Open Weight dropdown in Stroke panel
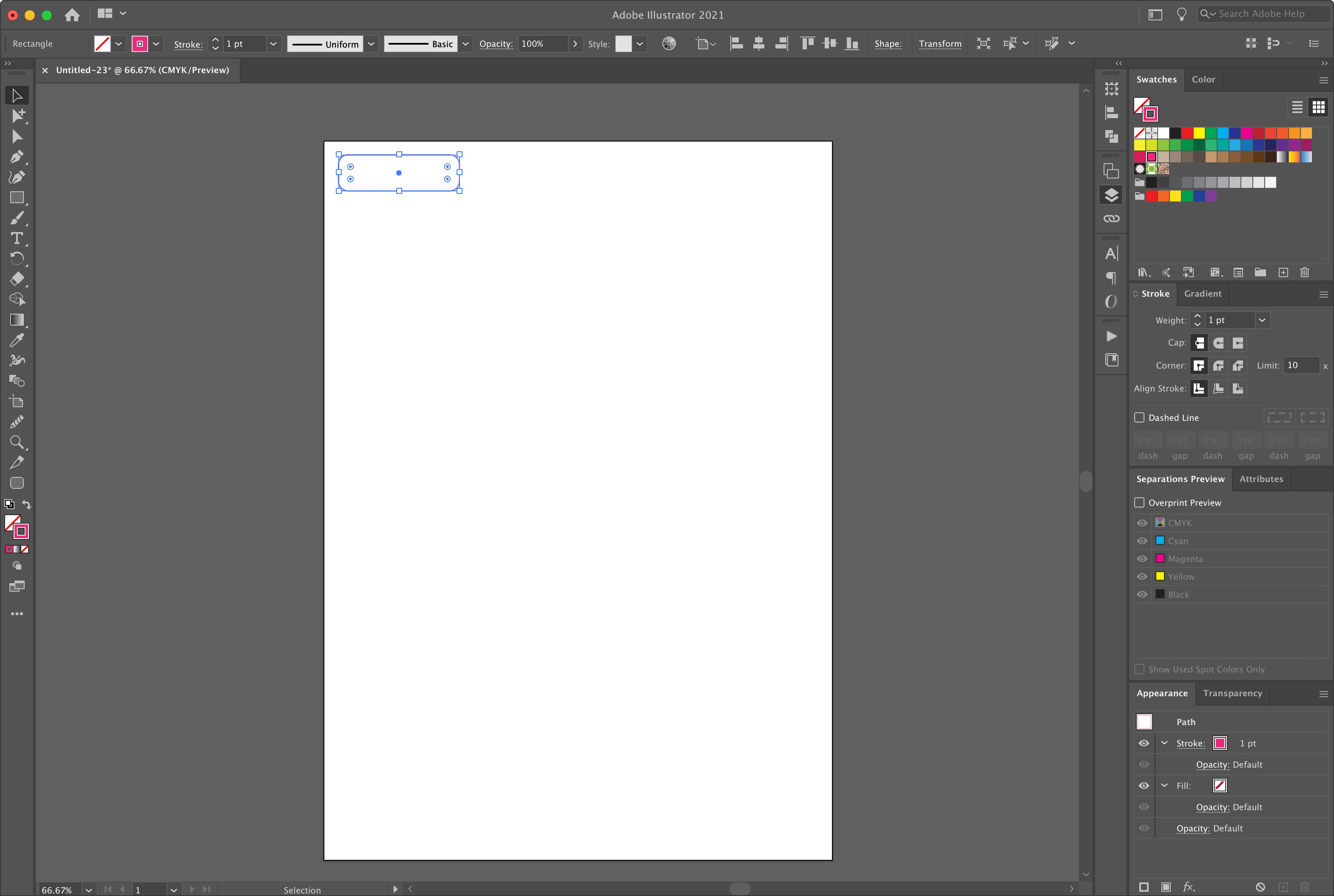The image size is (1334, 896). pos(1262,320)
